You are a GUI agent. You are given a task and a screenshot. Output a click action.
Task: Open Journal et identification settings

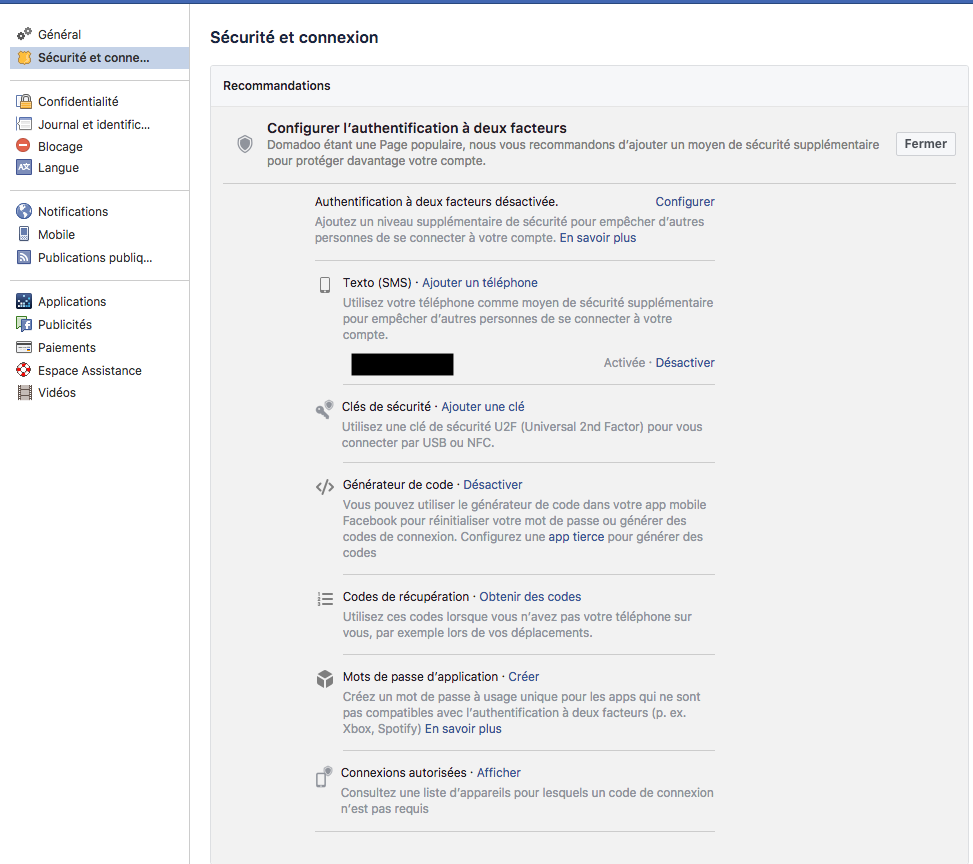[94, 124]
